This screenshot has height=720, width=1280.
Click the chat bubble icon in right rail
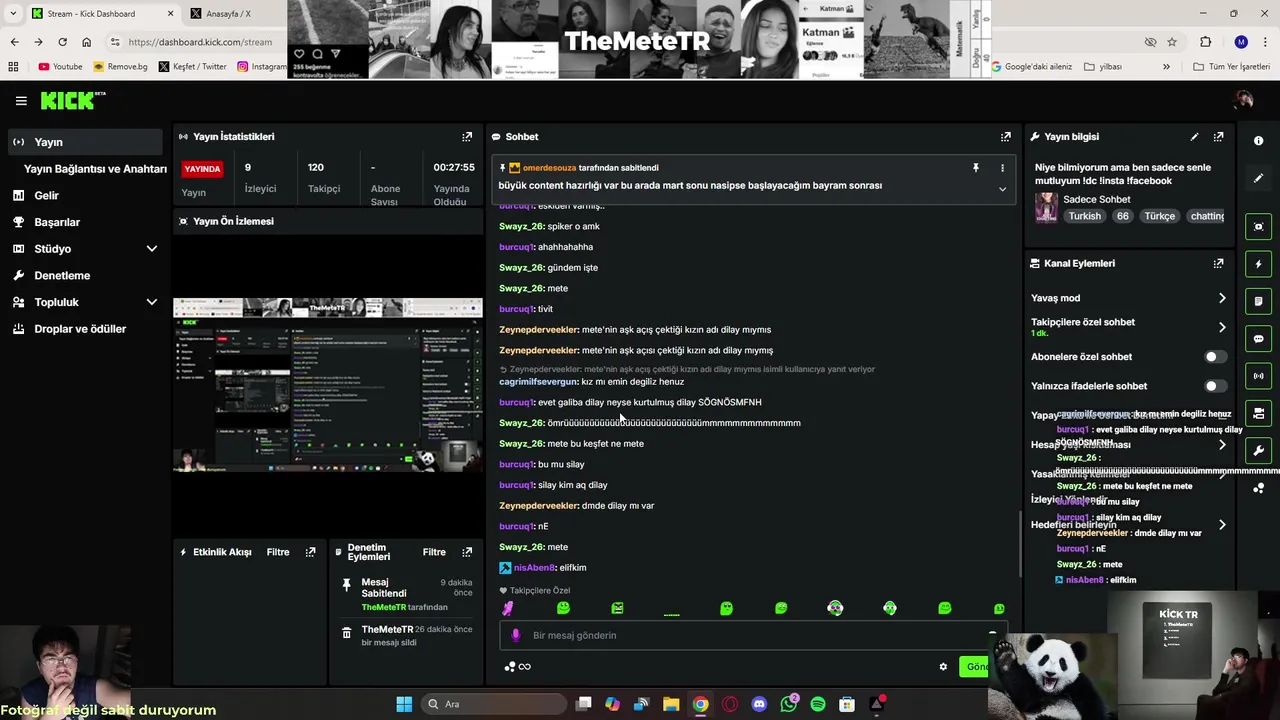click(1259, 339)
